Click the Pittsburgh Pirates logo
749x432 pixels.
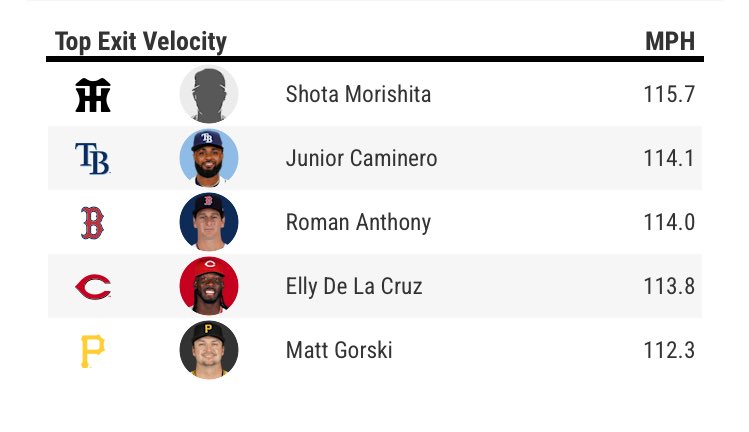coord(92,350)
